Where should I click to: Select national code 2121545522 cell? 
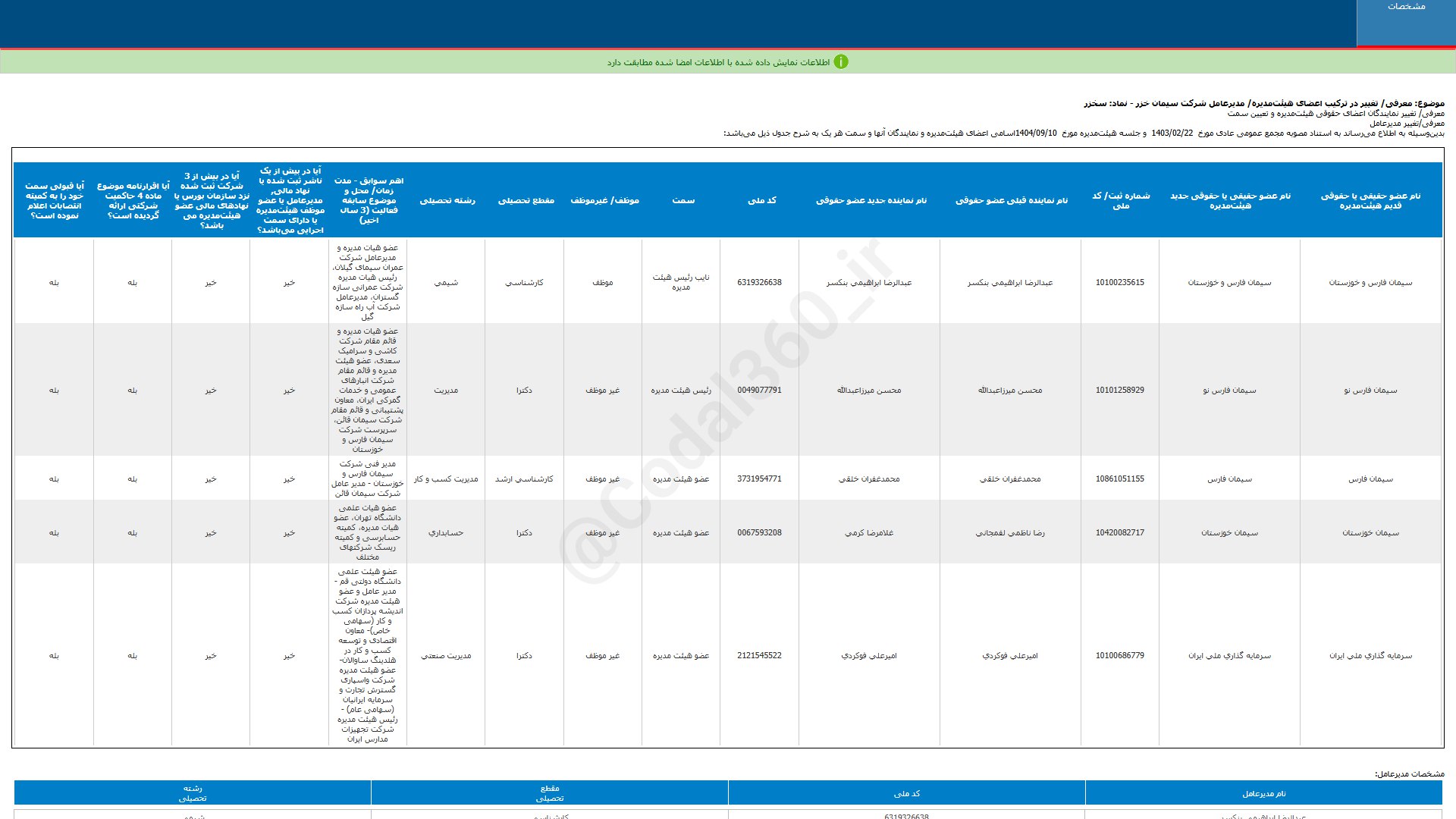(759, 655)
